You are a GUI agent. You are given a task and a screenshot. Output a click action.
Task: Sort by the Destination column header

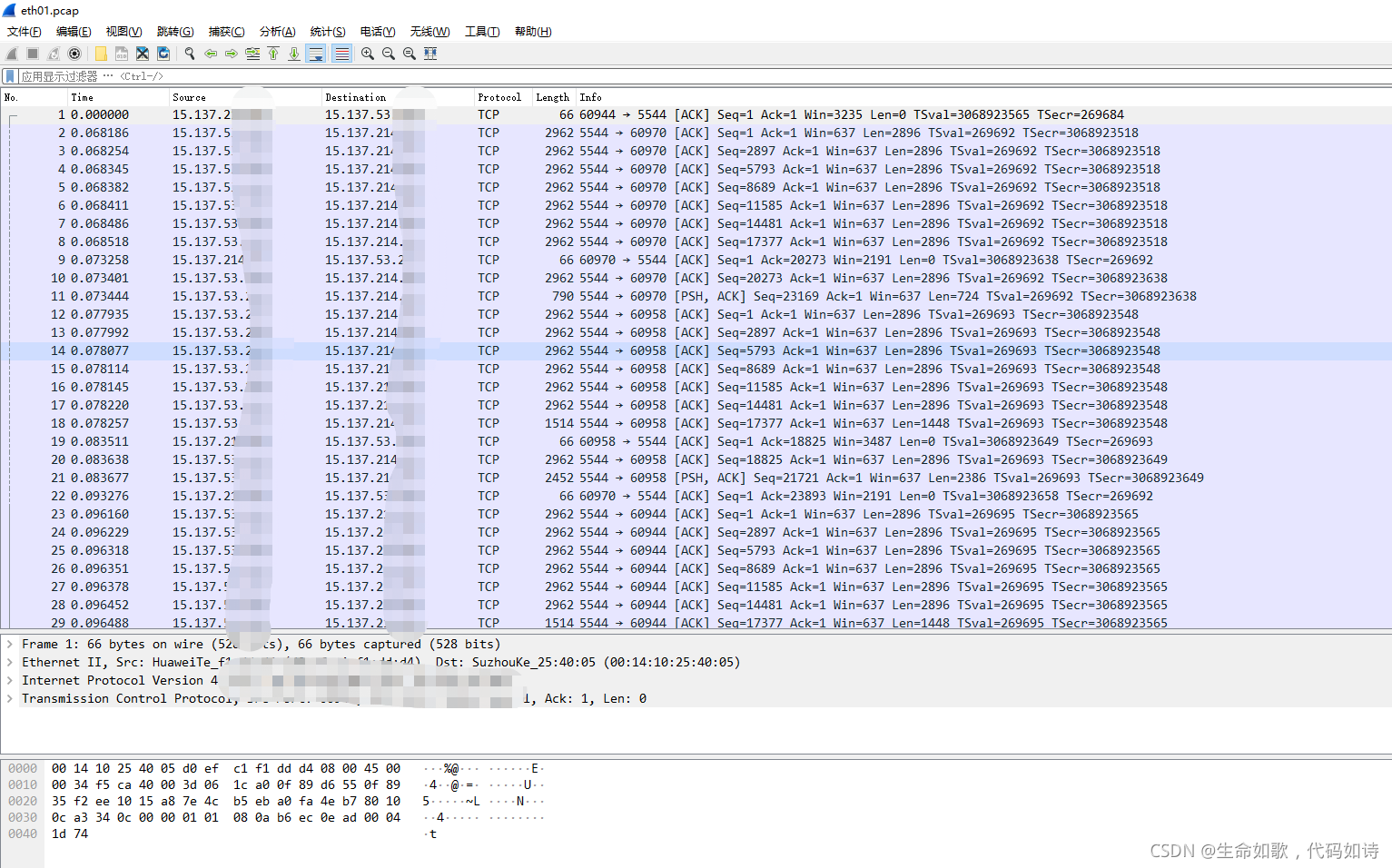coord(399,97)
